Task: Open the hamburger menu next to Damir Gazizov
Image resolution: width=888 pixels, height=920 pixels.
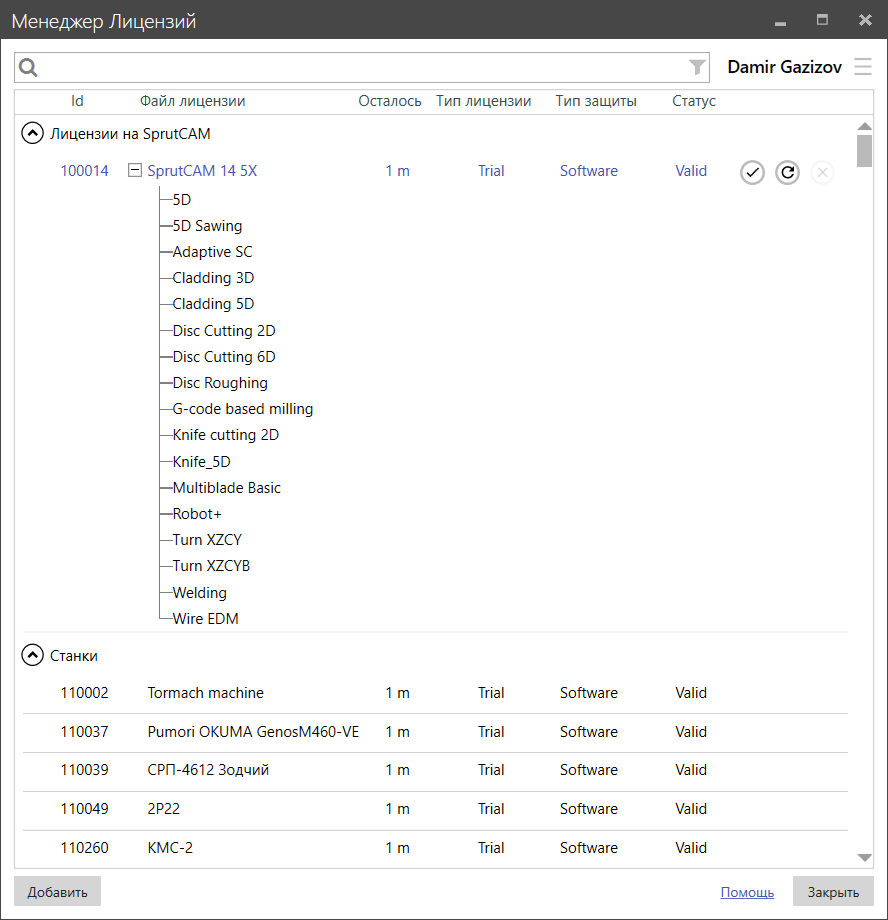Action: (x=862, y=67)
